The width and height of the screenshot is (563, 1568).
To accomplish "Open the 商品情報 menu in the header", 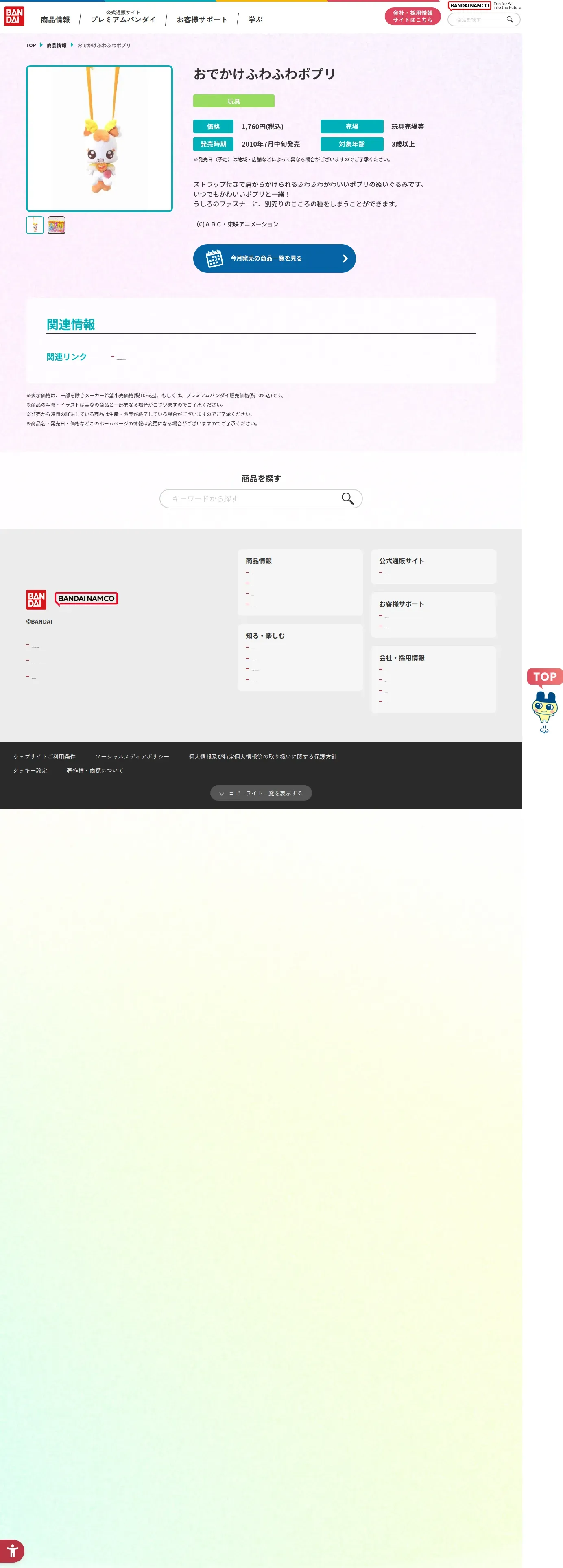I will point(55,20).
